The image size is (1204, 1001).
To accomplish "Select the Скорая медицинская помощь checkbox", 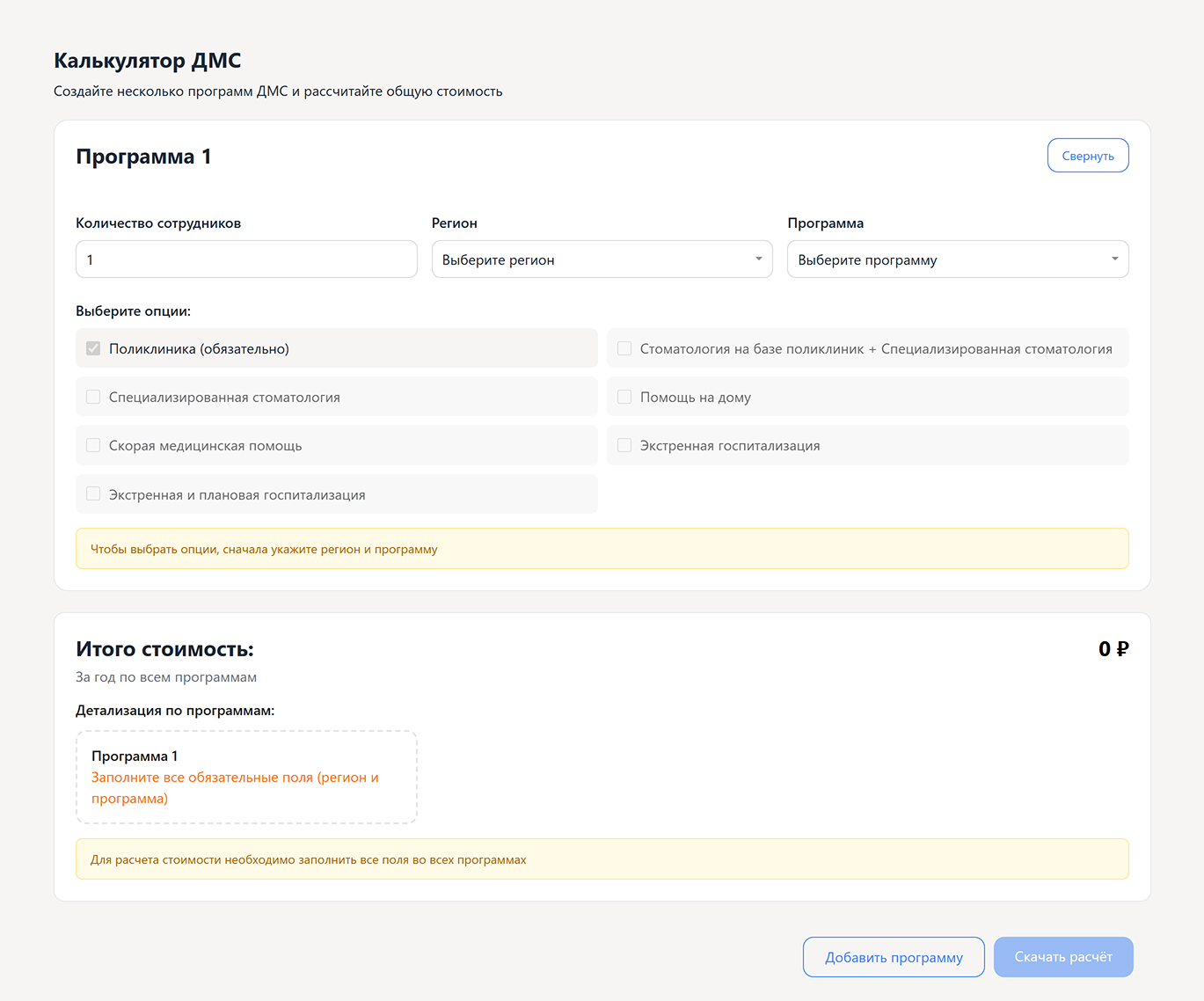I will 93,445.
